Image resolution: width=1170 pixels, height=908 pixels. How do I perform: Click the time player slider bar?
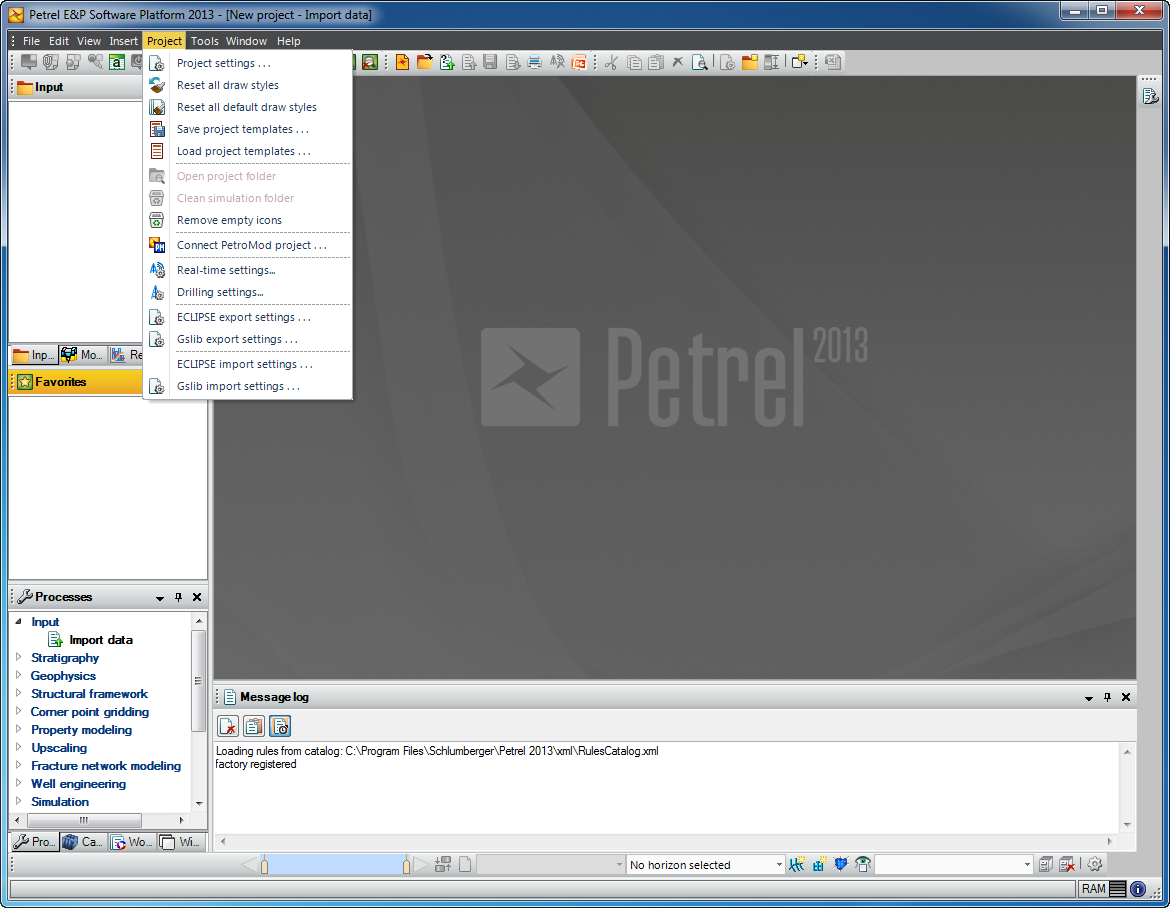tap(335, 864)
